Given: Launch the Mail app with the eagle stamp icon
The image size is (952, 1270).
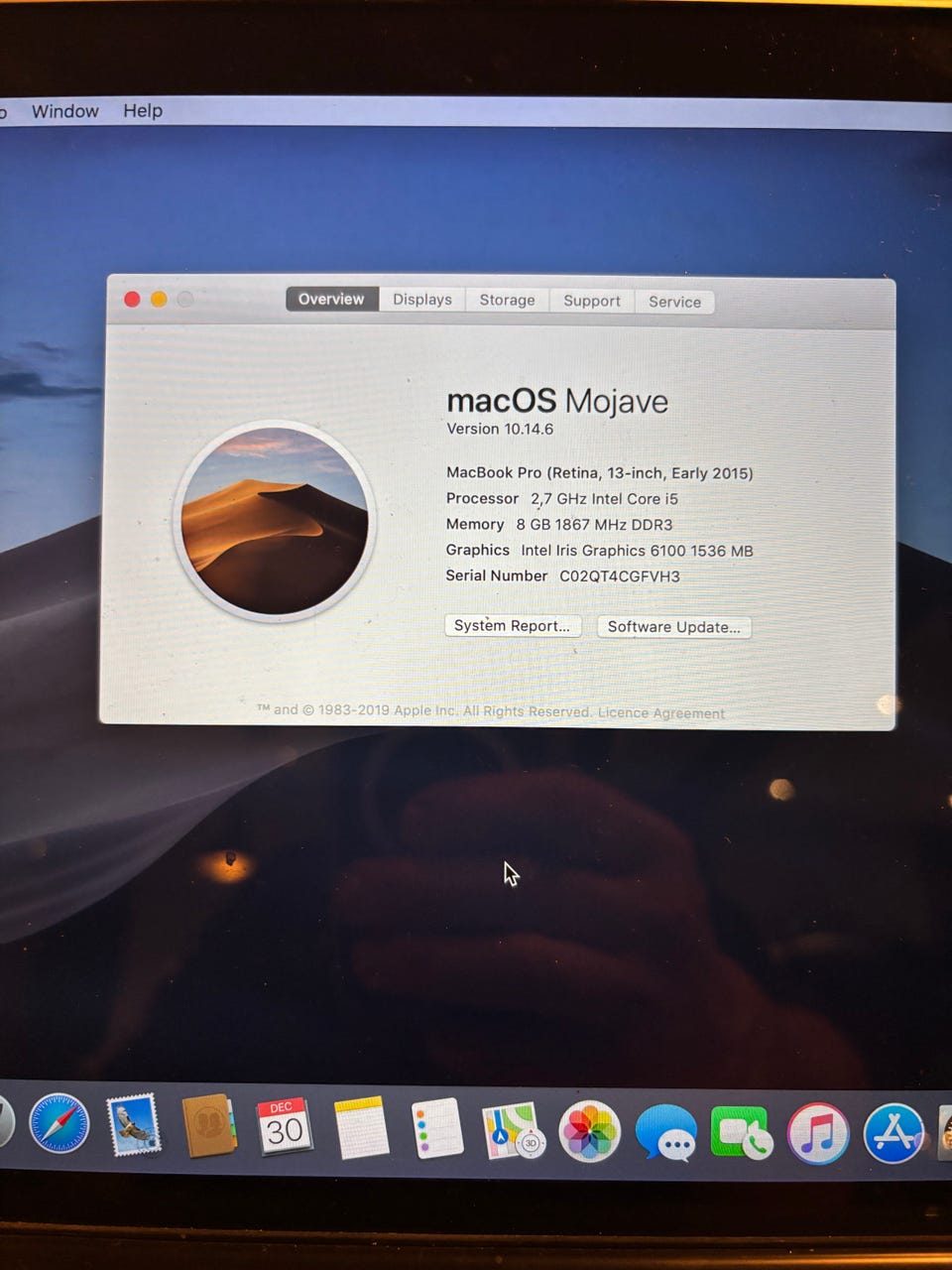Looking at the screenshot, I should 134,1125.
